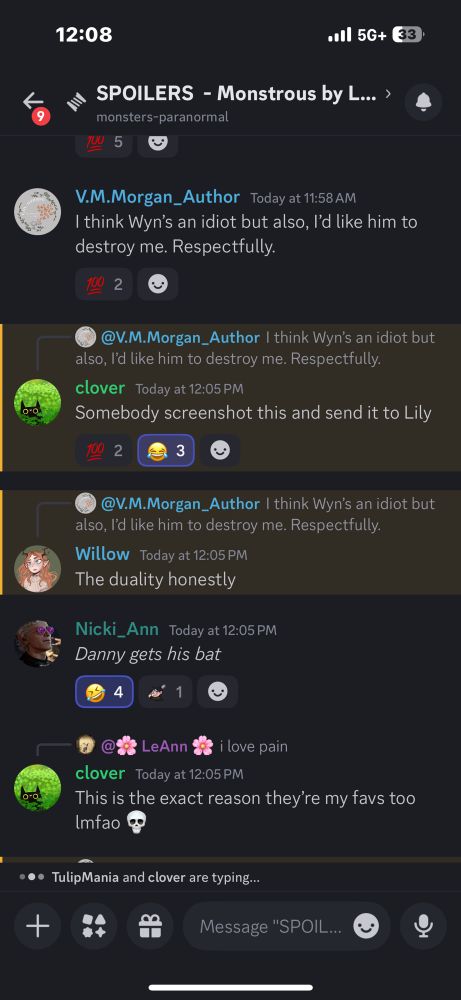
Task: Toggle 100 reaction on clover's screenshot message
Action: point(104,451)
